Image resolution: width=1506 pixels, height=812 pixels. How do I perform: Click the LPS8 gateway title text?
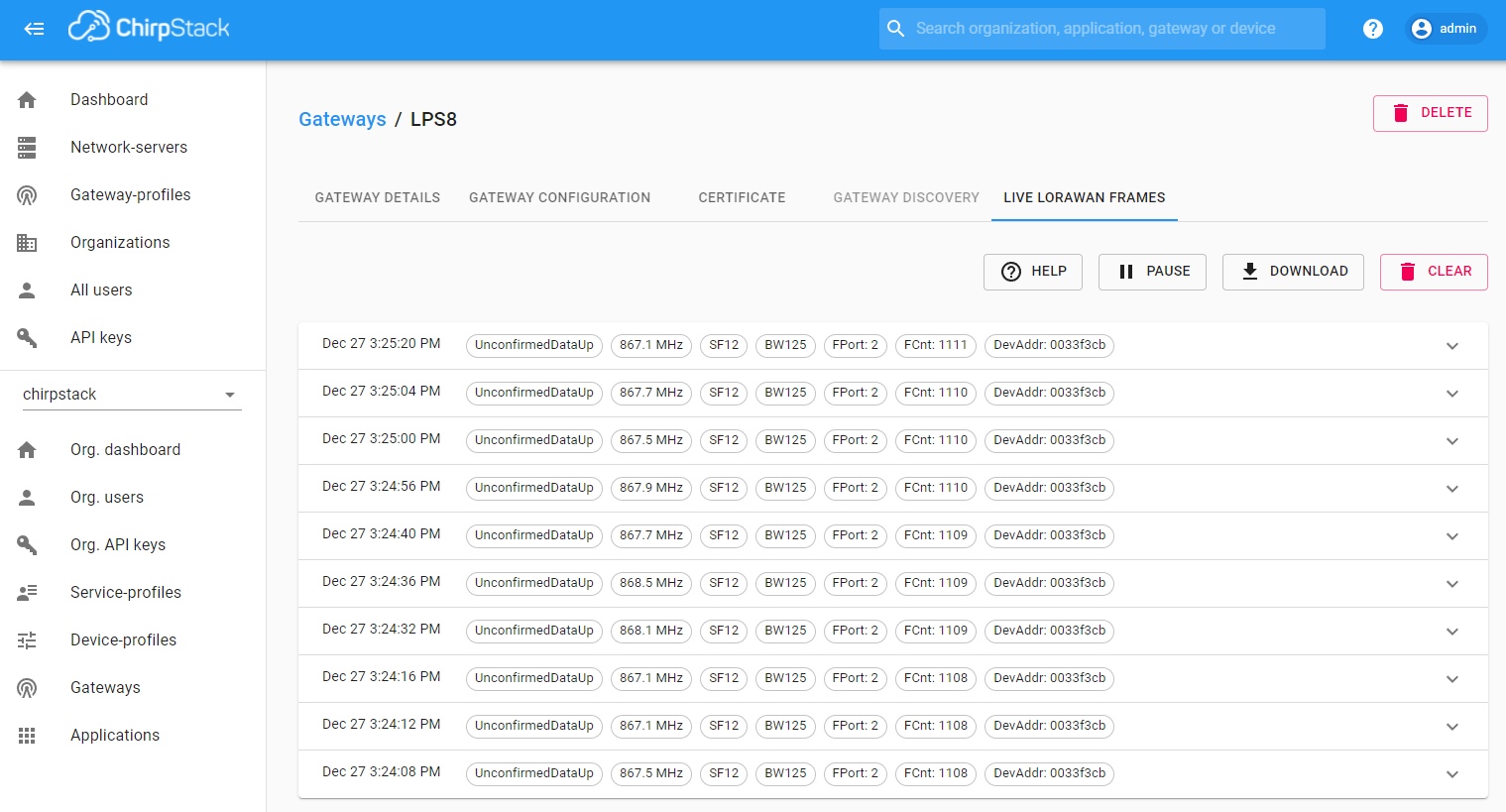[x=433, y=119]
